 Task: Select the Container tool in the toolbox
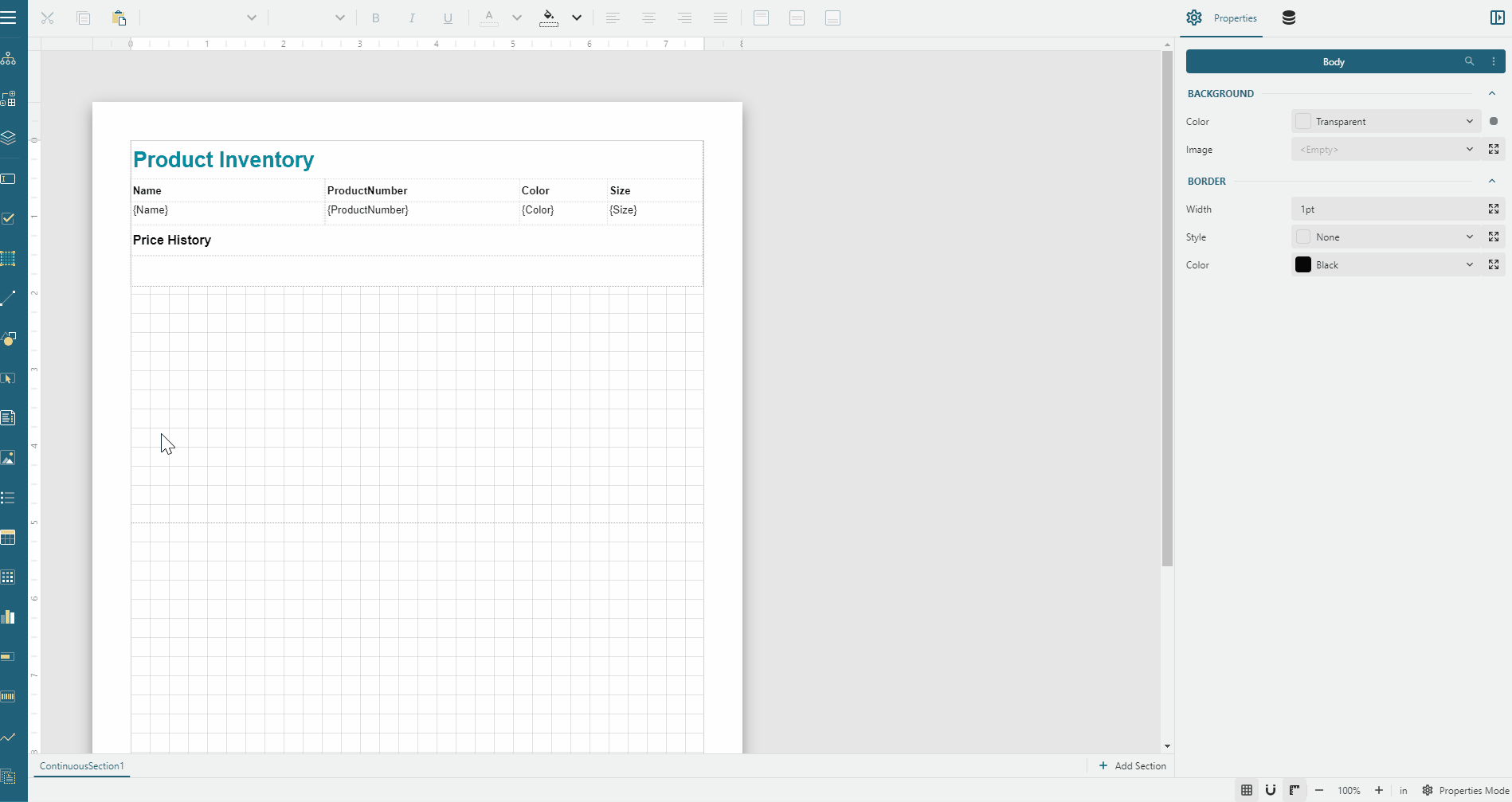point(9,258)
